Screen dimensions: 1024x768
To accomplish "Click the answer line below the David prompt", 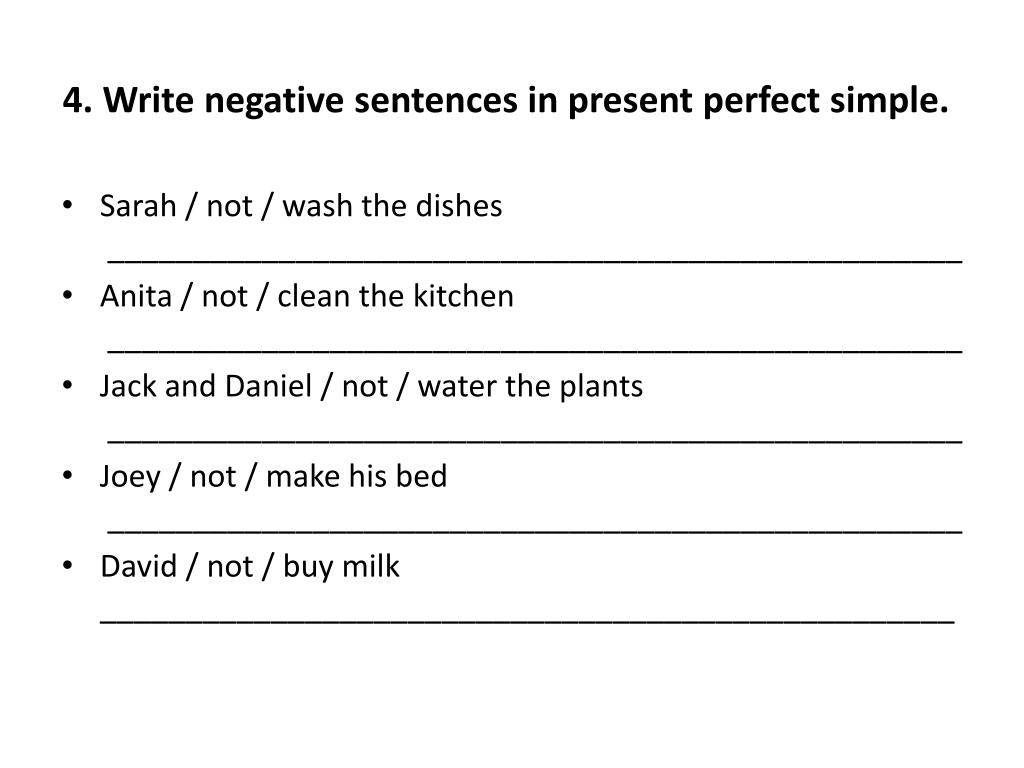I will click(x=527, y=622).
